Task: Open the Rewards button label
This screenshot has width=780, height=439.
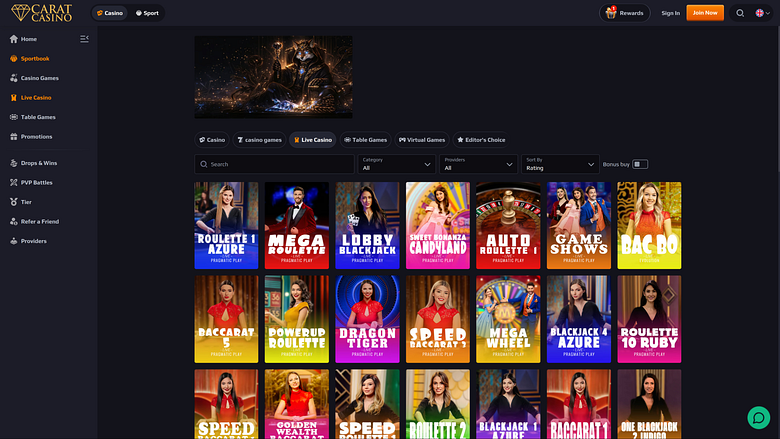Action: coord(631,13)
